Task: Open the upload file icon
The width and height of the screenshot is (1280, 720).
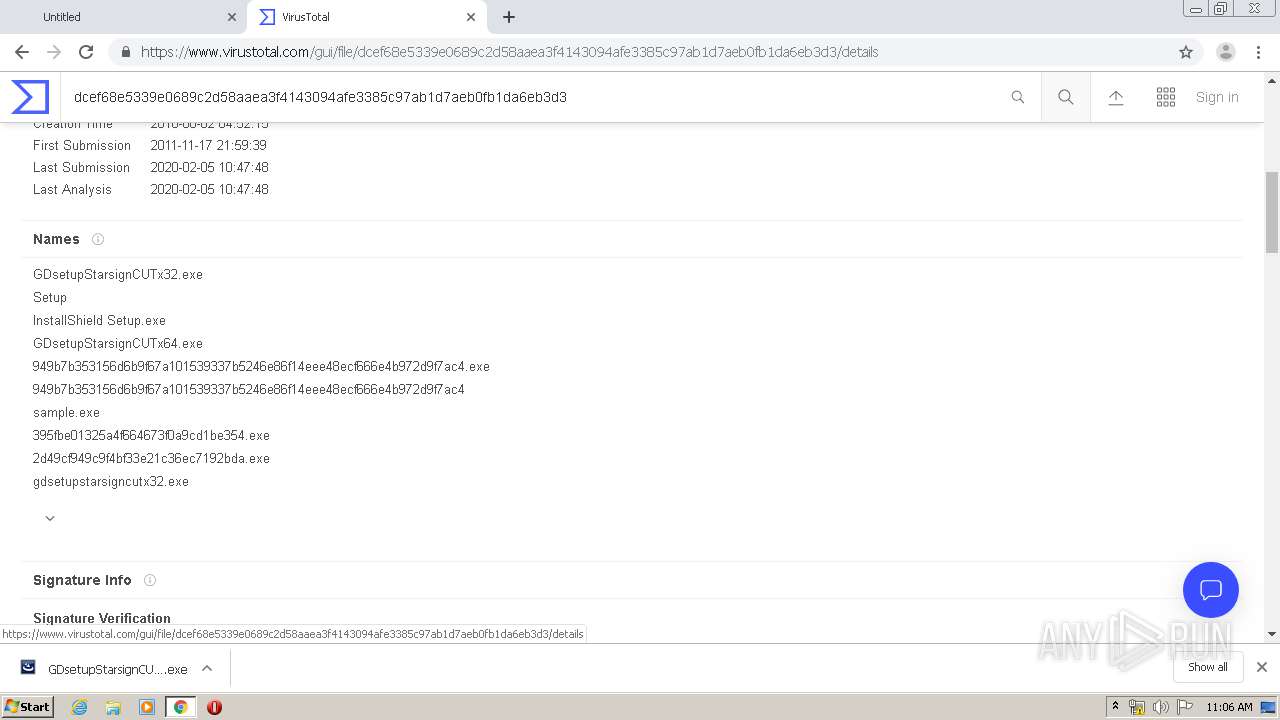Action: 1116,97
